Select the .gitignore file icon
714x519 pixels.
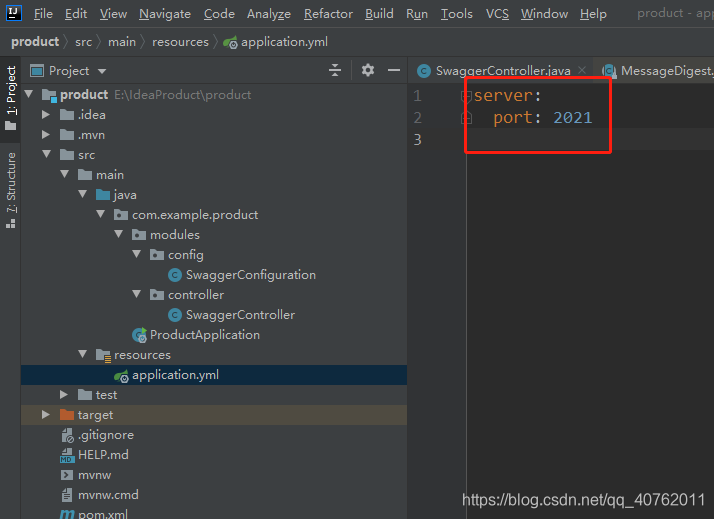click(x=67, y=435)
